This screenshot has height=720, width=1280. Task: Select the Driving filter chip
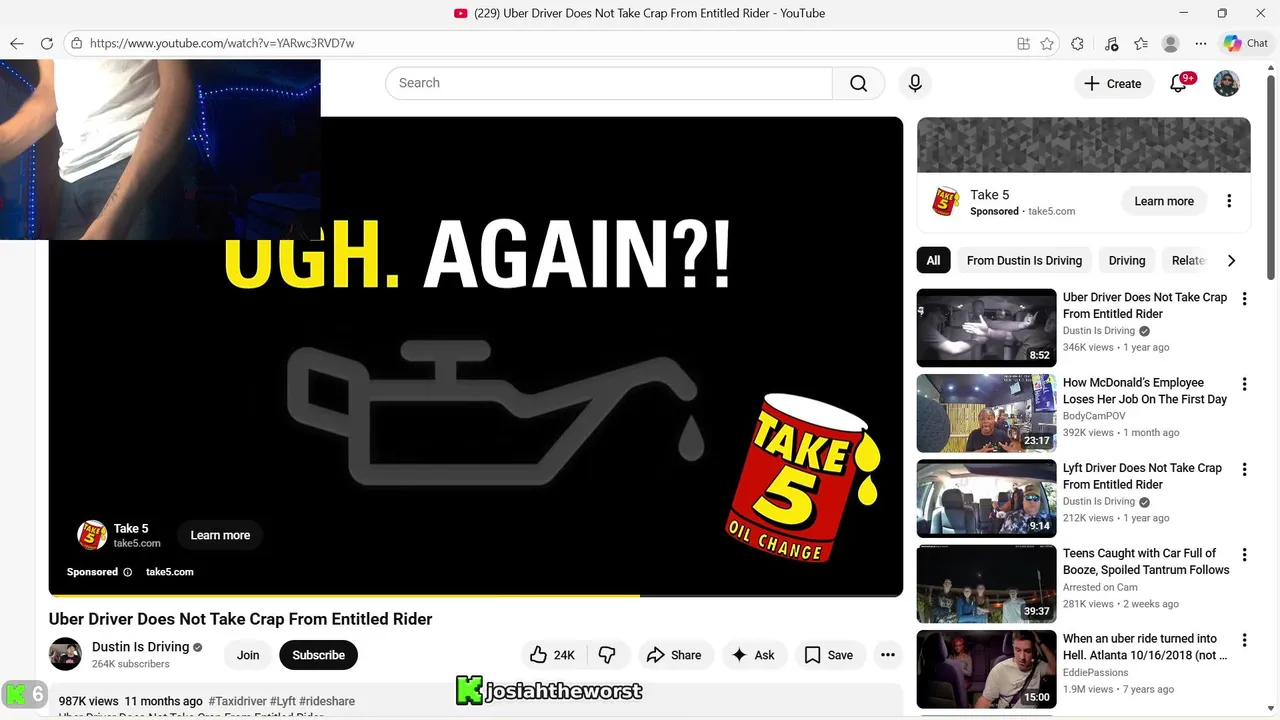(1127, 260)
